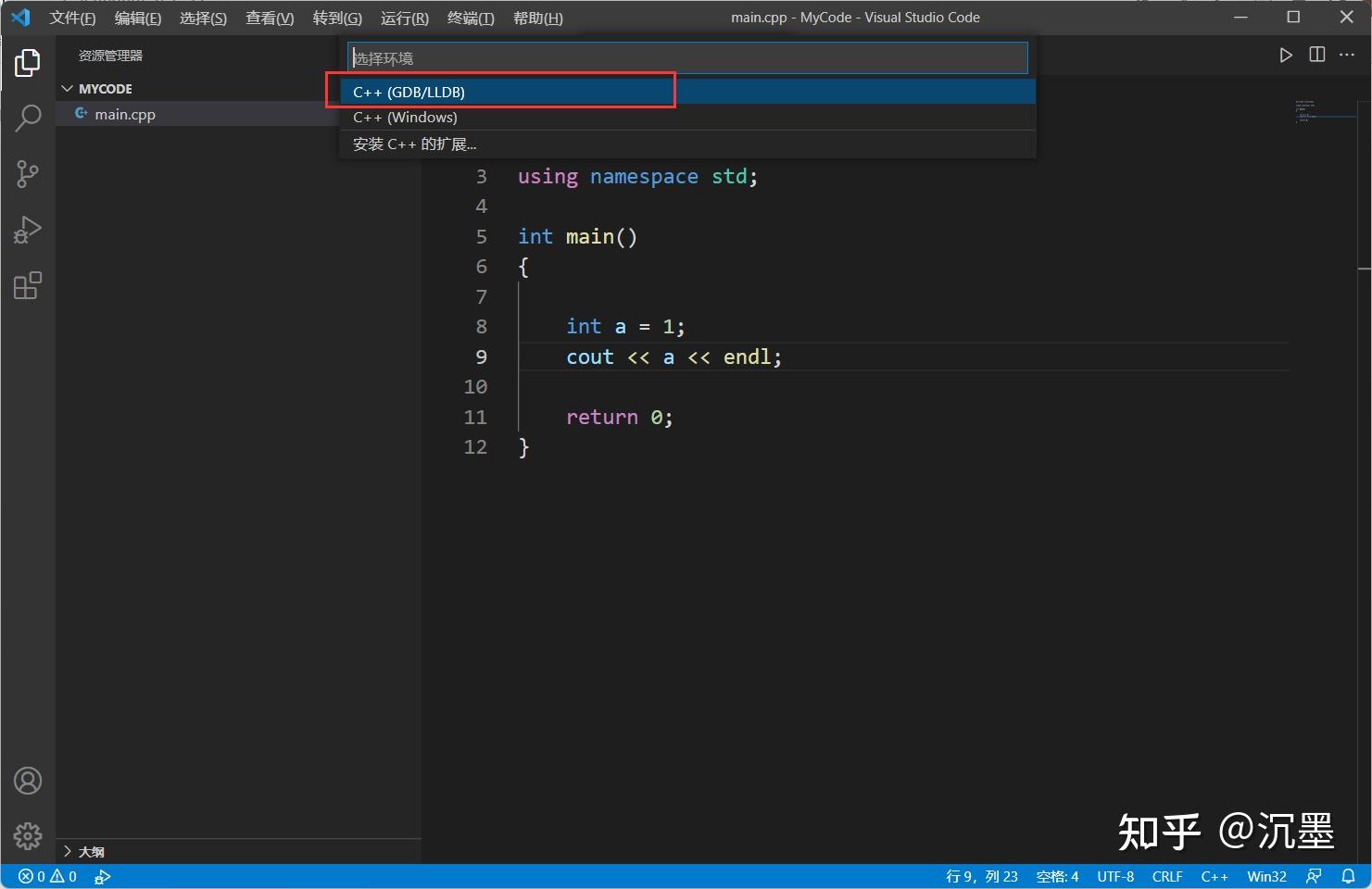Click the 'int main()' code line

click(577, 237)
